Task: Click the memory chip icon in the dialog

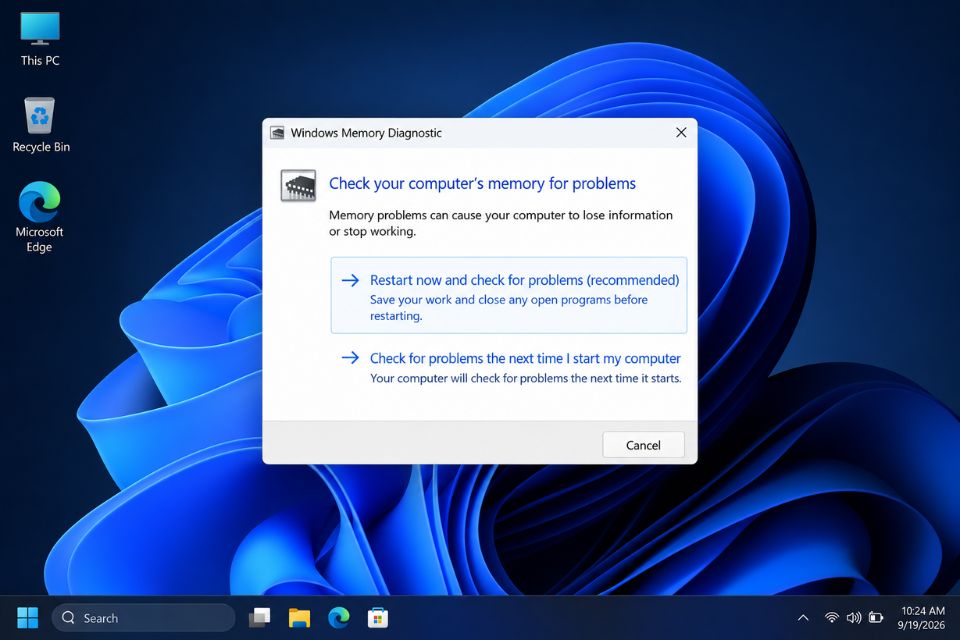Action: [x=298, y=186]
